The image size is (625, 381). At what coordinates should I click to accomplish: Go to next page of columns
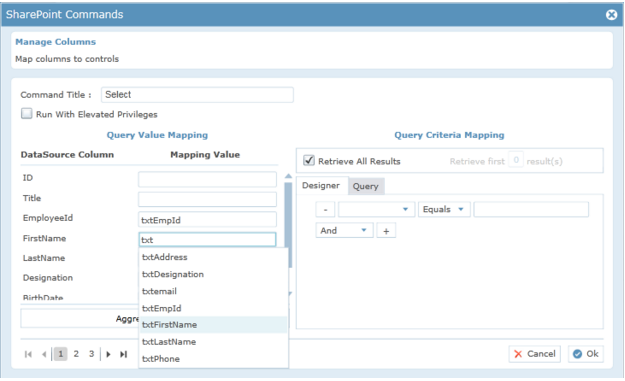point(108,354)
